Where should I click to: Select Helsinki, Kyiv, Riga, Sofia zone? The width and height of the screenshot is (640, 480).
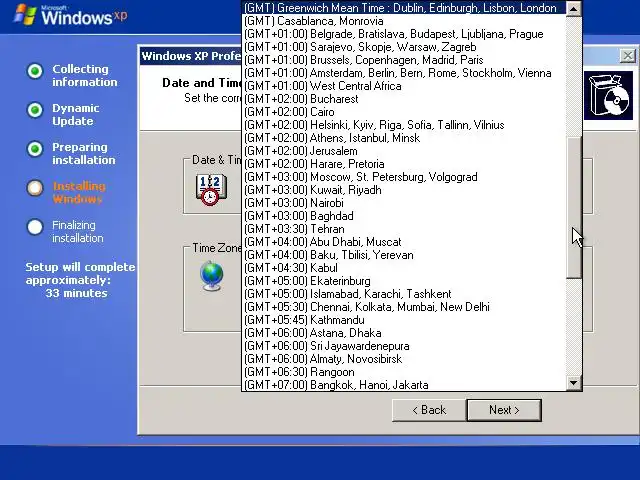point(404,125)
